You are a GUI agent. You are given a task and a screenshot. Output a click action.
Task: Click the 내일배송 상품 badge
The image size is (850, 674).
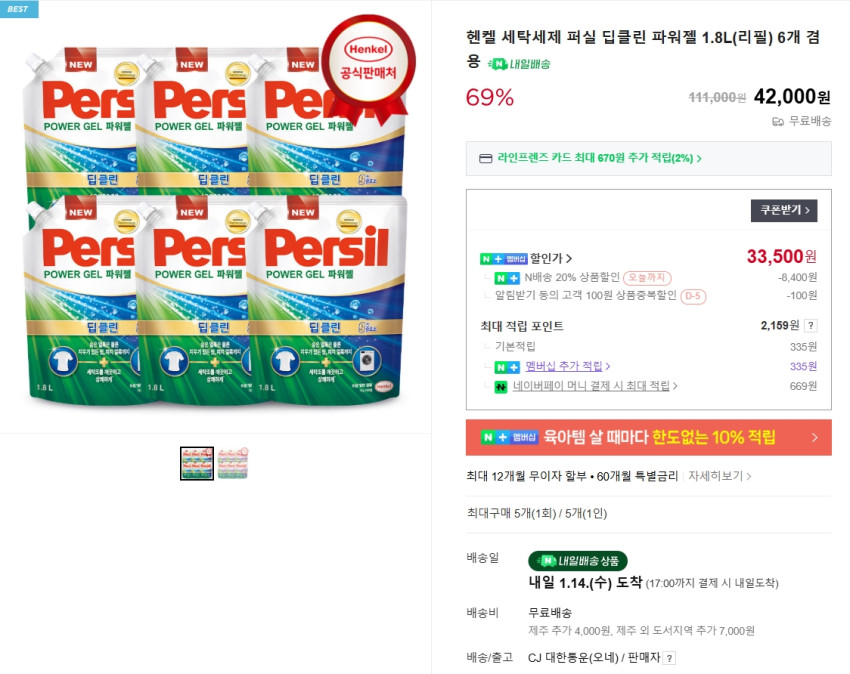[x=577, y=561]
